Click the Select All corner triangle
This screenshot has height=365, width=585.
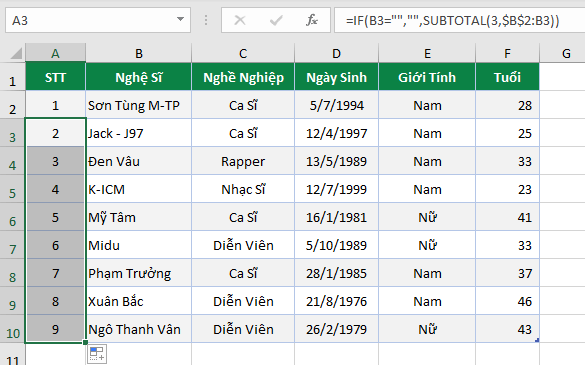(16, 53)
